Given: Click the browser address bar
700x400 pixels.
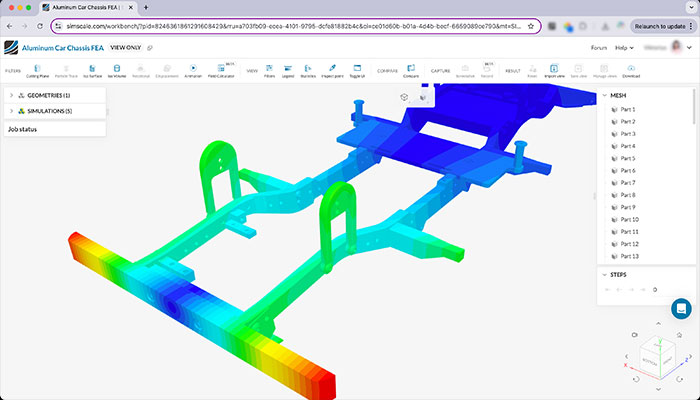Looking at the screenshot, I should [294, 26].
